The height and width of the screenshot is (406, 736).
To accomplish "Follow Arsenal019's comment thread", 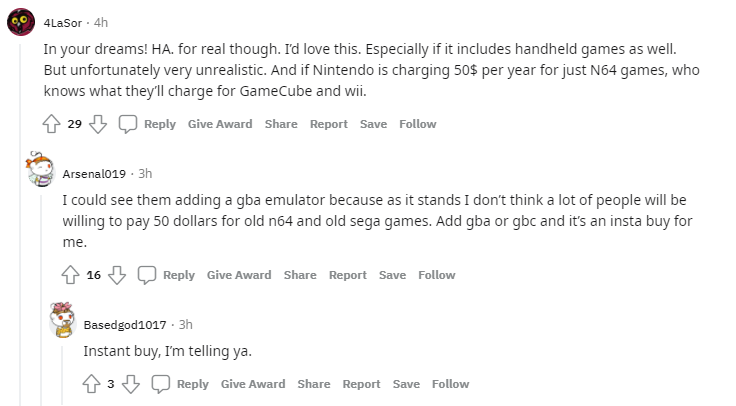I will [437, 275].
